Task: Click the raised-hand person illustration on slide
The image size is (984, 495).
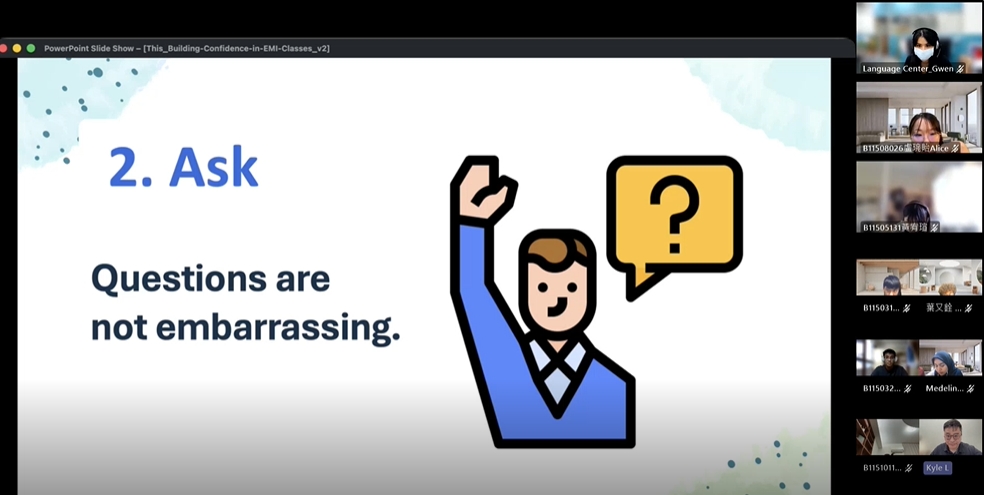Action: 541,301
